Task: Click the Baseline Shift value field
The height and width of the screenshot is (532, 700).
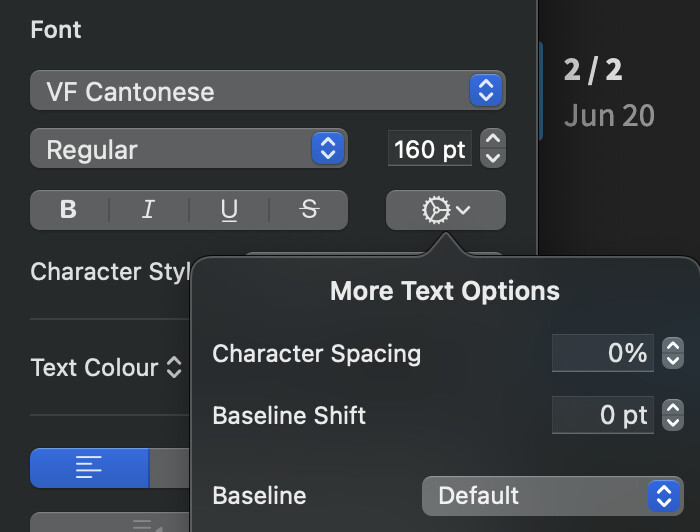Action: (x=603, y=415)
